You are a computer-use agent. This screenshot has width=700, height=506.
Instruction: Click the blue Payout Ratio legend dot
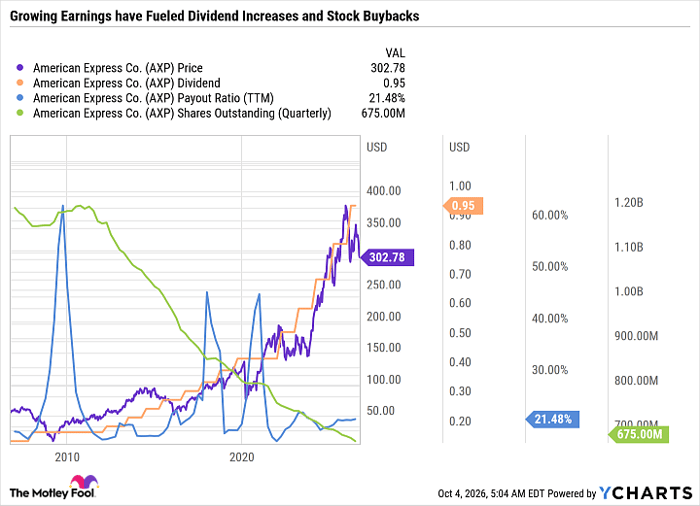click(20, 98)
